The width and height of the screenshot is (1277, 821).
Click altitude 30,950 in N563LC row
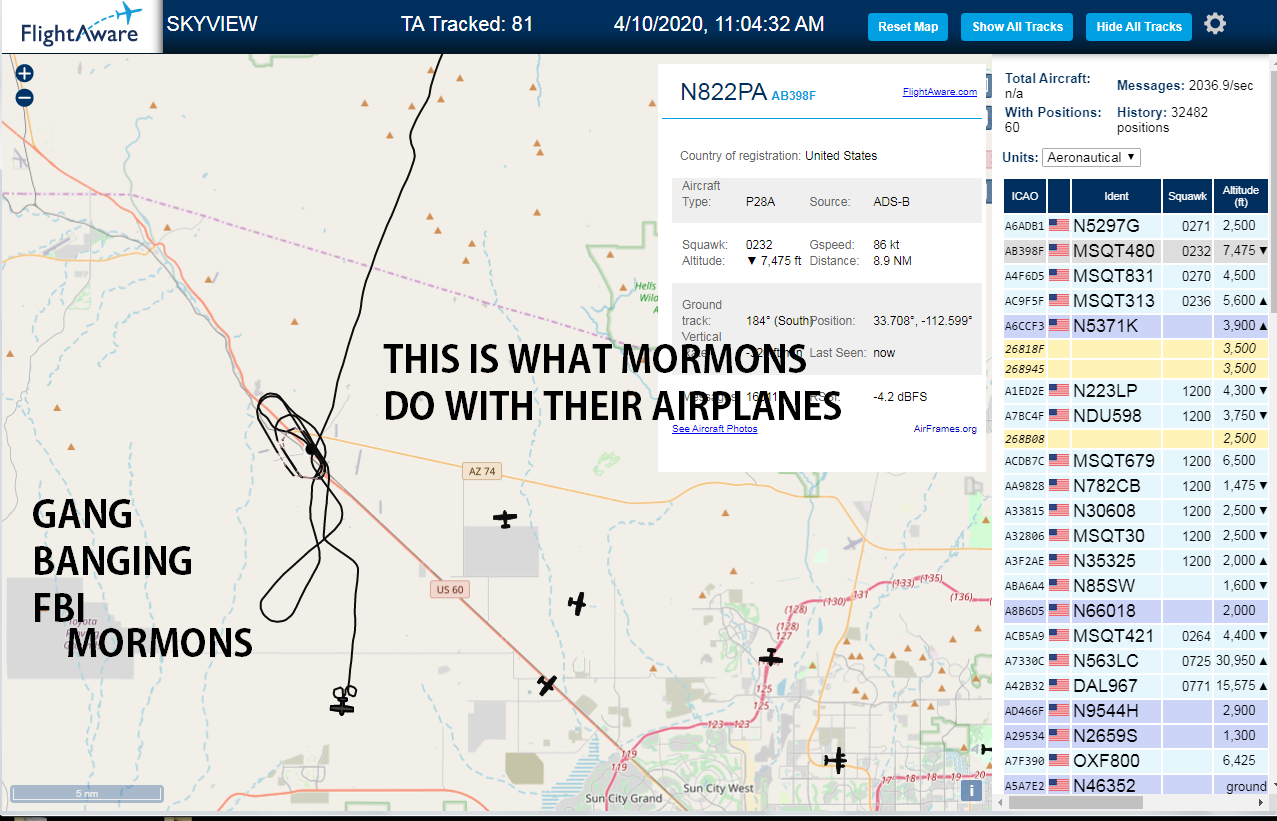[1234, 661]
